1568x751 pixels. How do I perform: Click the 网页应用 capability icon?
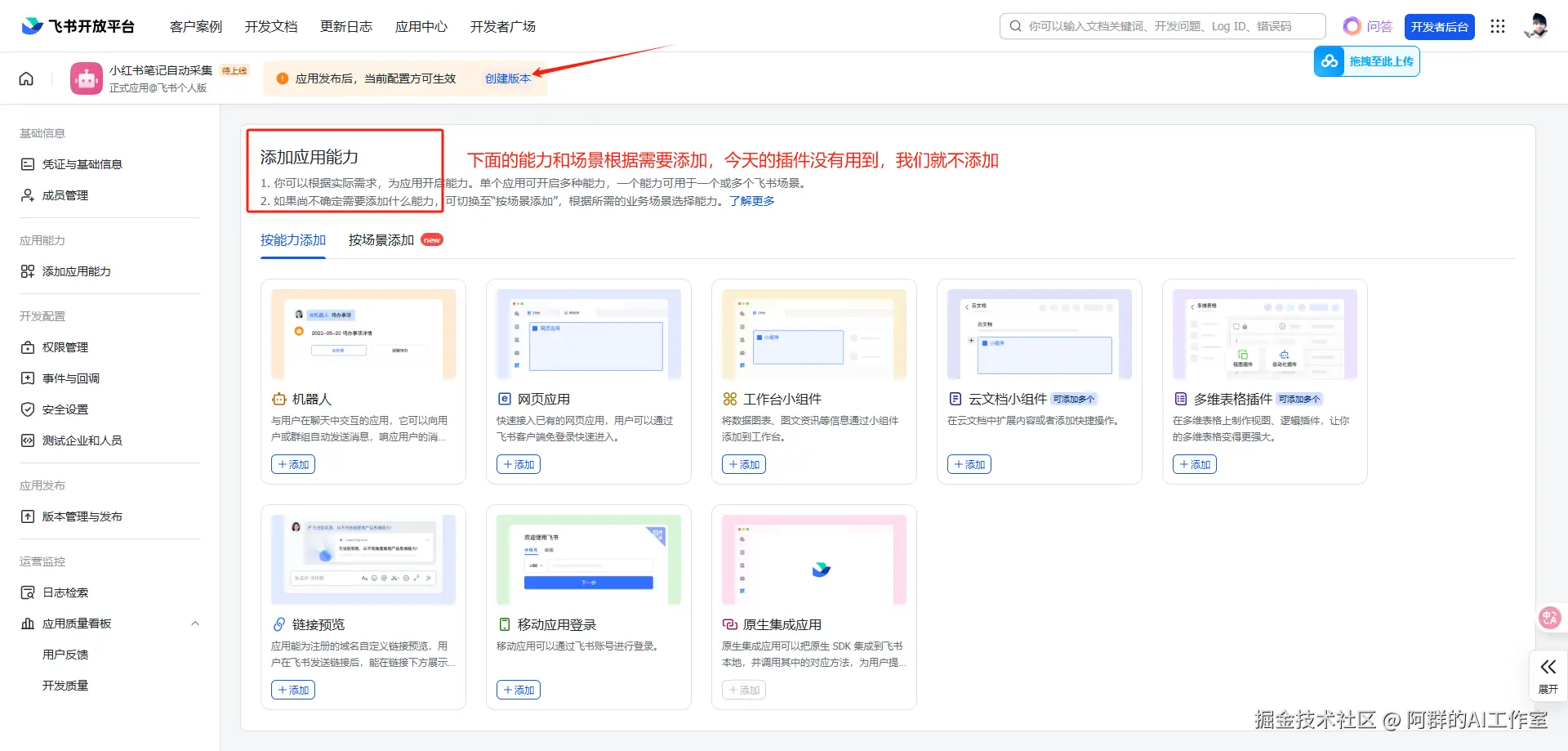[505, 399]
